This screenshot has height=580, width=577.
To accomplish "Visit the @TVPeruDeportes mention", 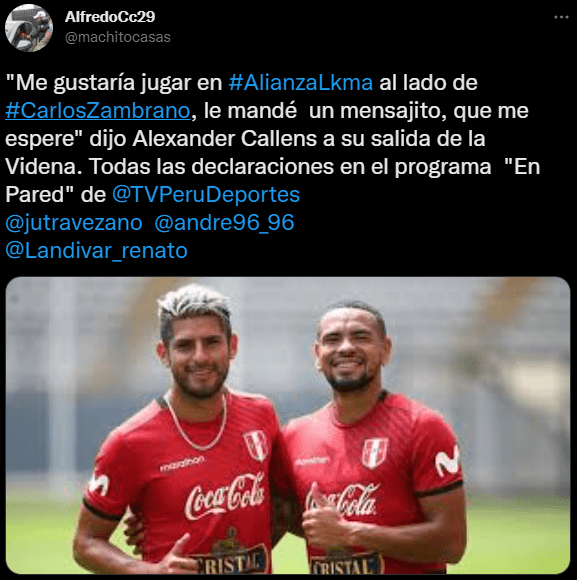I will 206,195.
